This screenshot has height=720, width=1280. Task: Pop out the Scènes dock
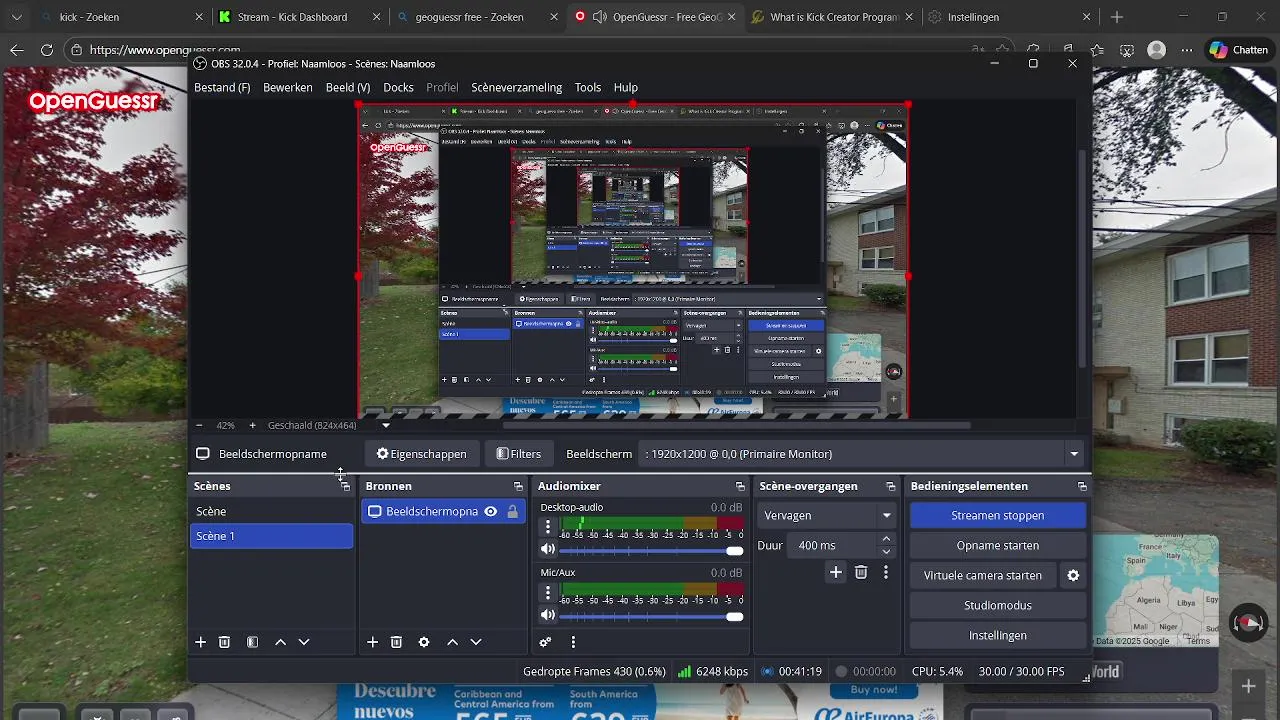pos(345,486)
